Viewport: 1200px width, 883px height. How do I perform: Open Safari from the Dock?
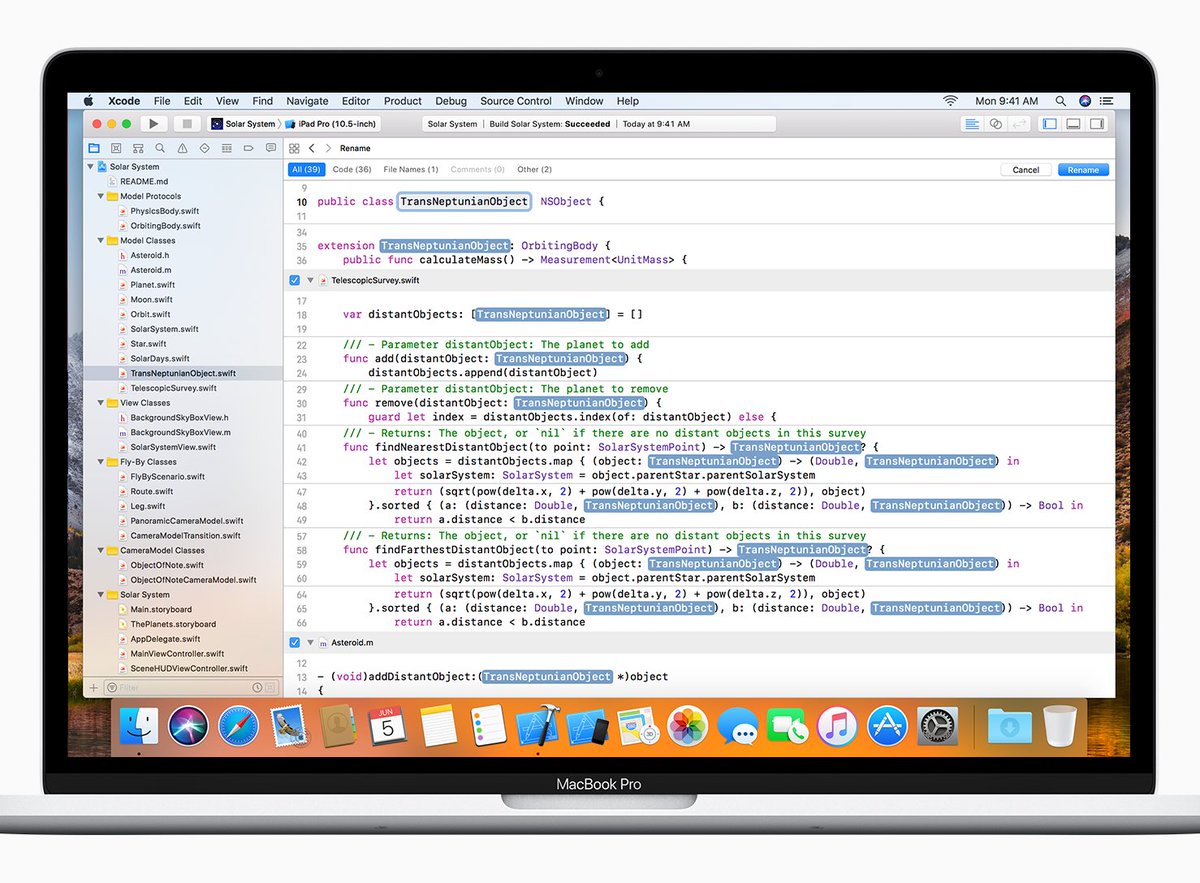(238, 725)
